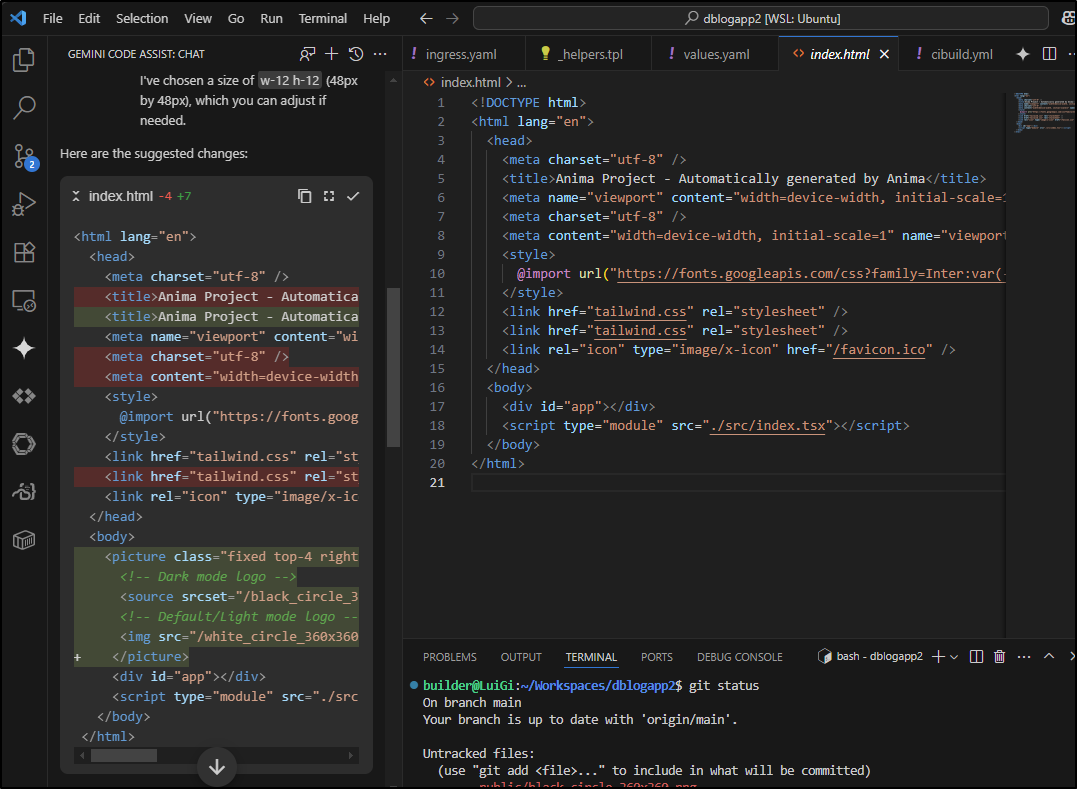
Task: Open the Terminal menu
Action: tap(322, 19)
